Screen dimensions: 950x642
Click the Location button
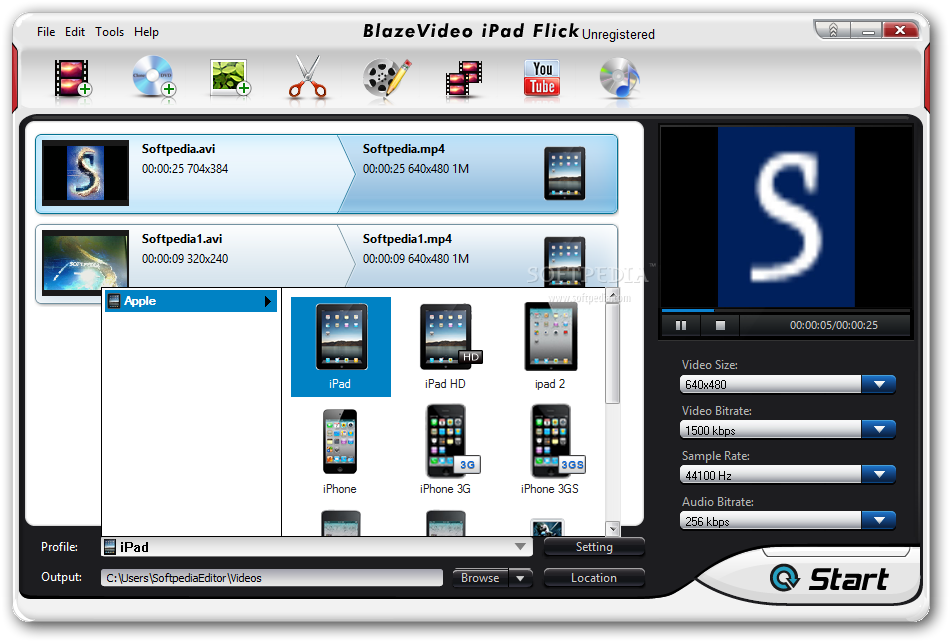coord(594,578)
